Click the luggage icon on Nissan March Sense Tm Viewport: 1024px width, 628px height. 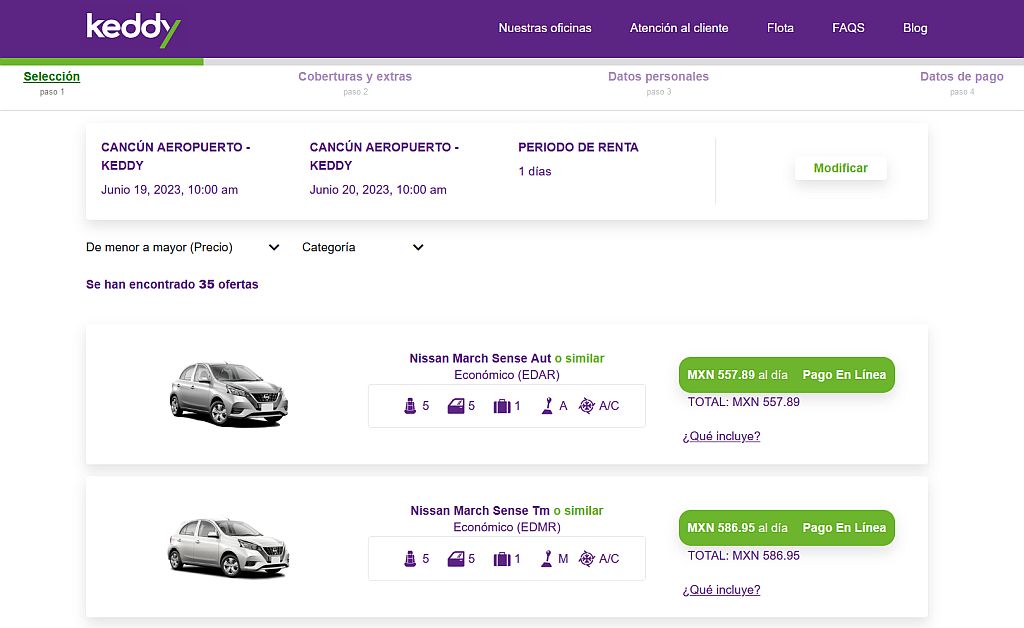[502, 558]
